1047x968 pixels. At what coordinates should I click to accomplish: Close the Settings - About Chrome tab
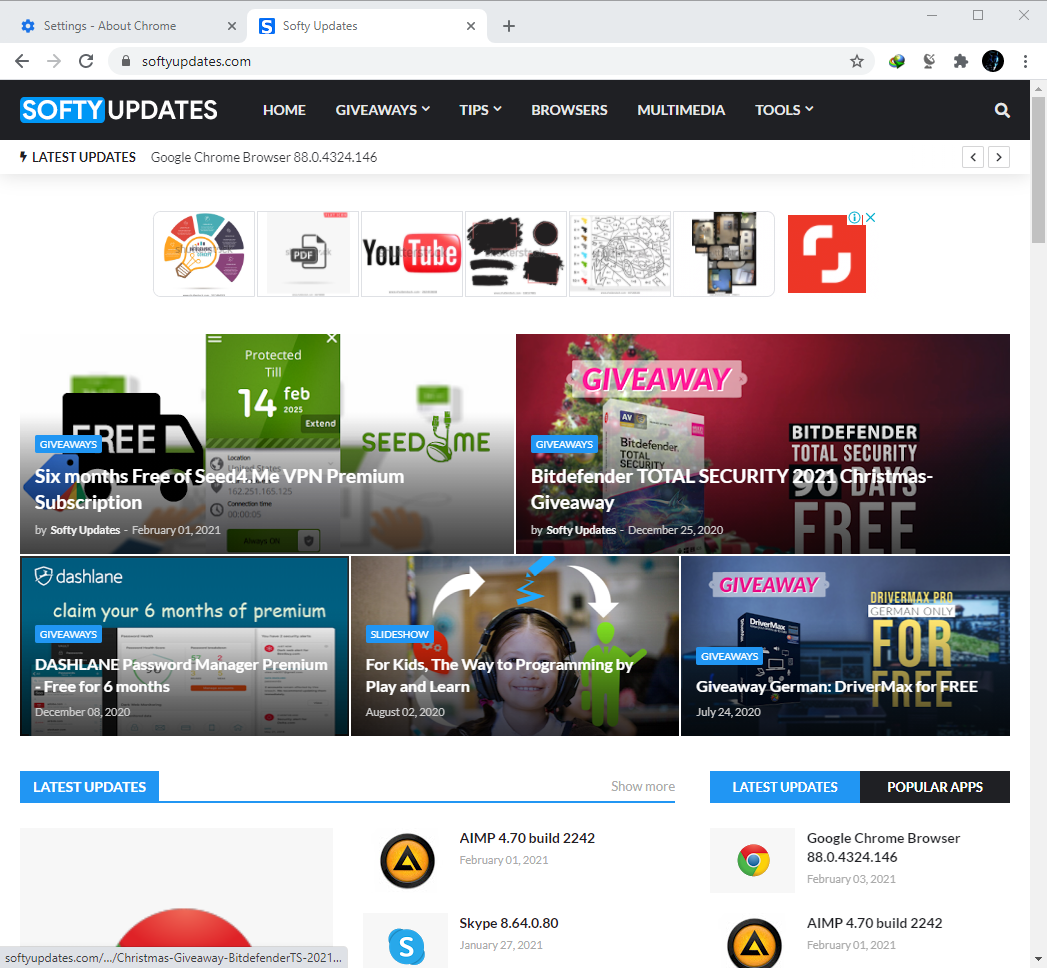[232, 26]
